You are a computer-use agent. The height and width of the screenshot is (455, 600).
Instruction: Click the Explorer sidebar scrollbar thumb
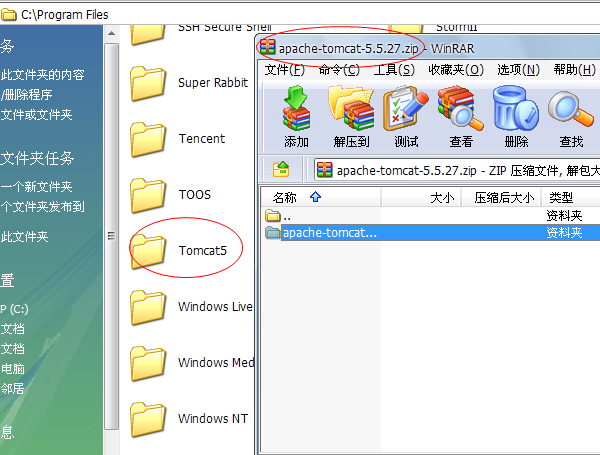click(x=111, y=236)
